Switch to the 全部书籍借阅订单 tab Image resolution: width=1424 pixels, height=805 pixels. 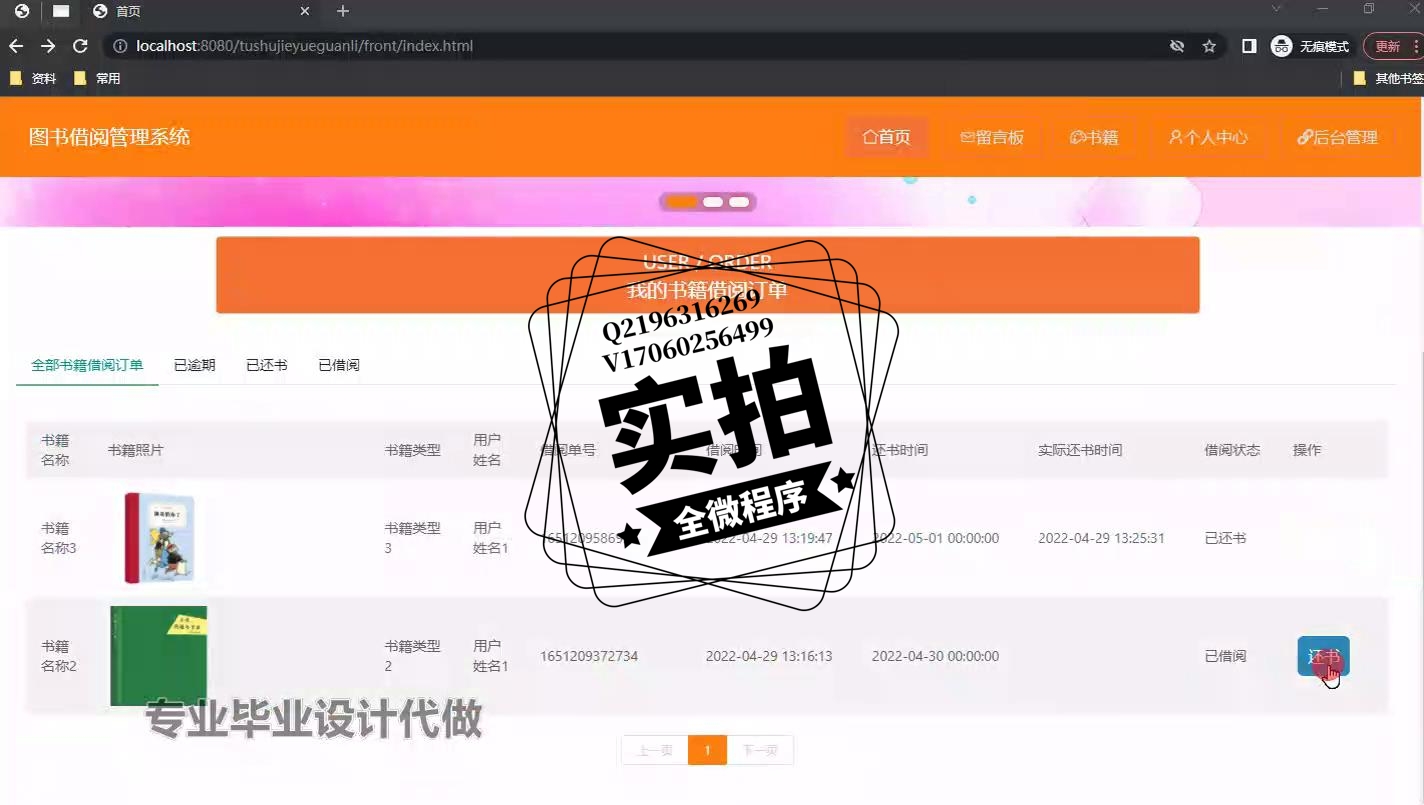[87, 365]
